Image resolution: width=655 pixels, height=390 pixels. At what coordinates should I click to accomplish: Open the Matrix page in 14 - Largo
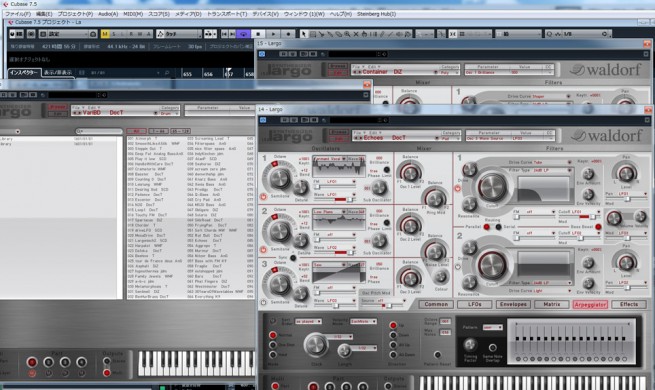point(551,304)
